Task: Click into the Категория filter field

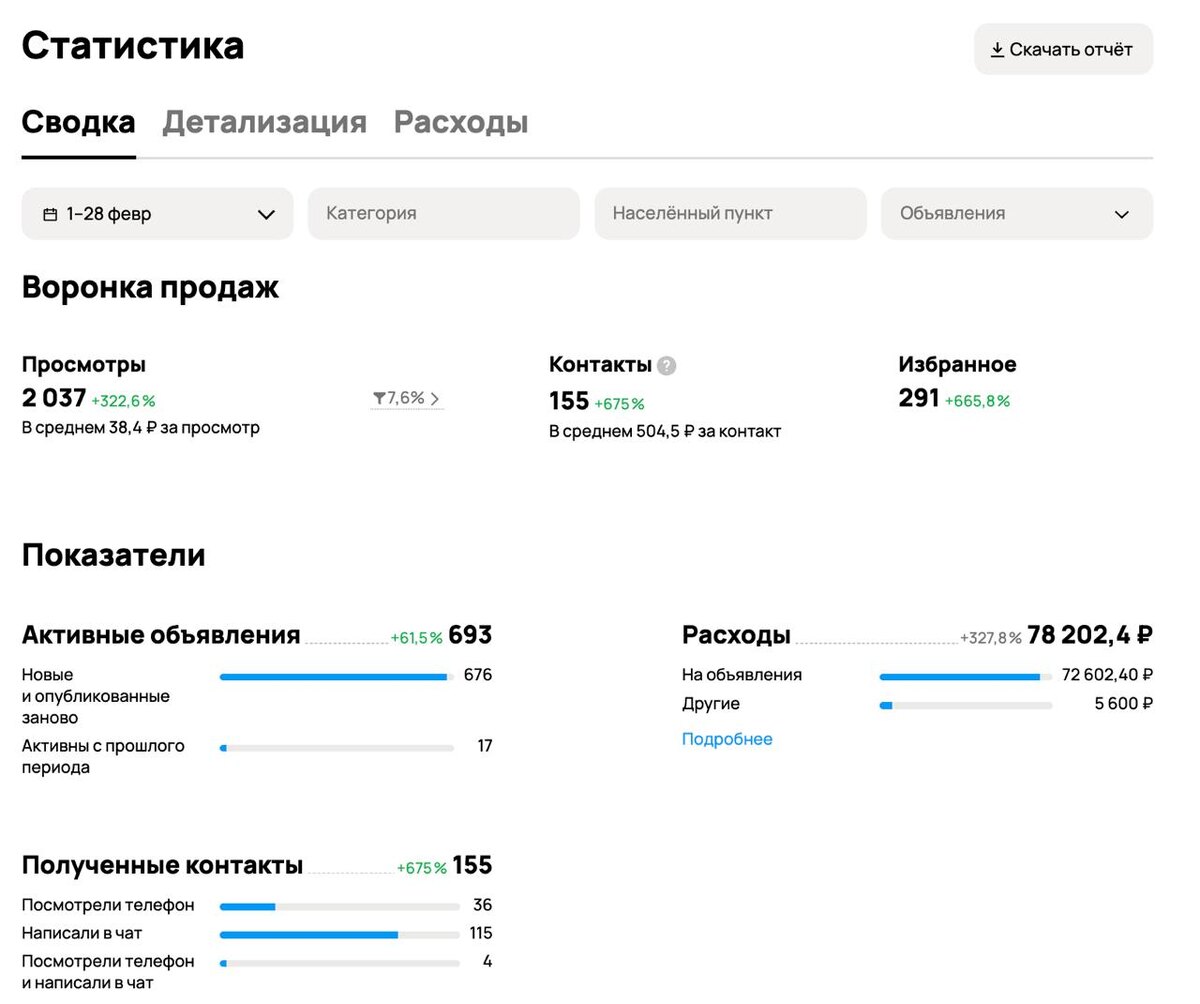Action: click(x=444, y=214)
